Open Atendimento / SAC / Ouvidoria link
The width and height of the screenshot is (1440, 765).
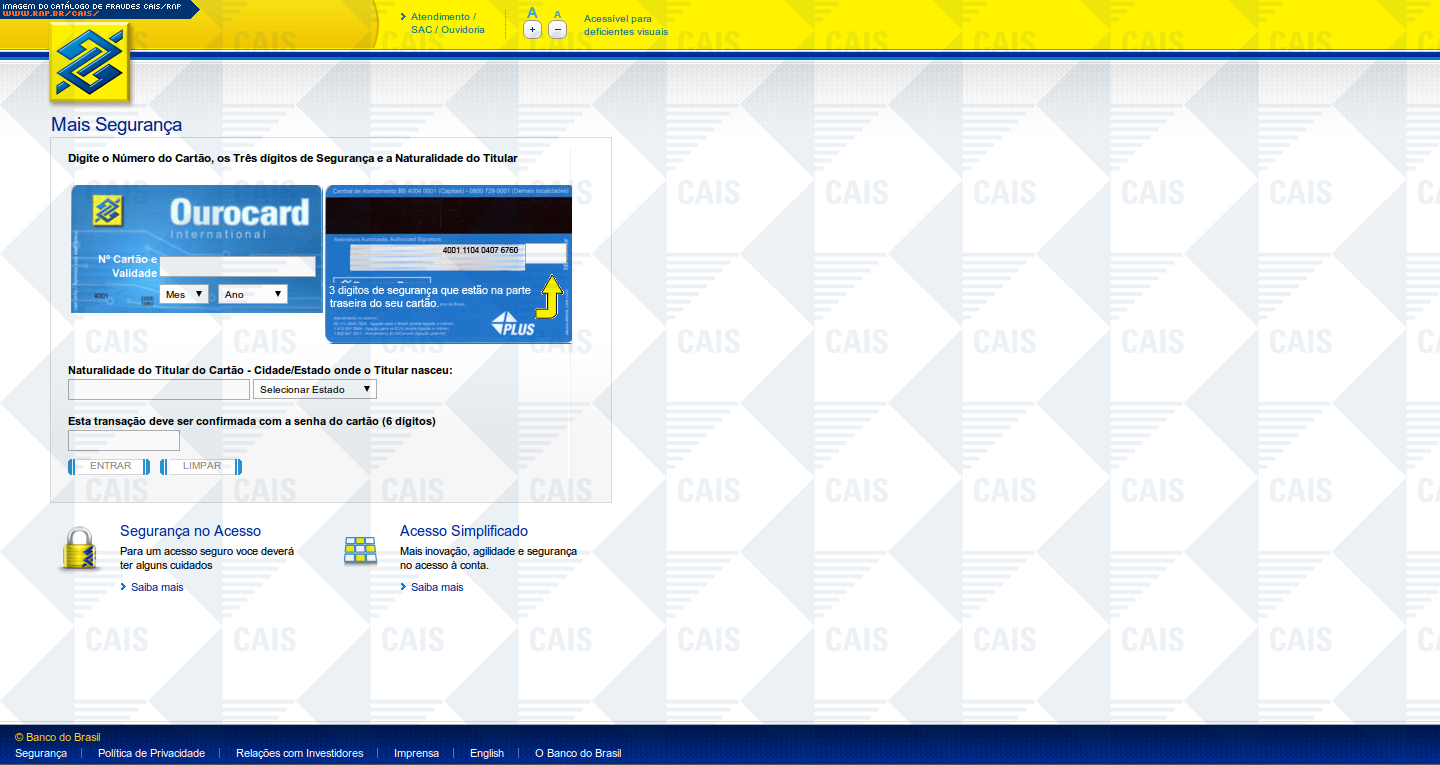point(447,24)
